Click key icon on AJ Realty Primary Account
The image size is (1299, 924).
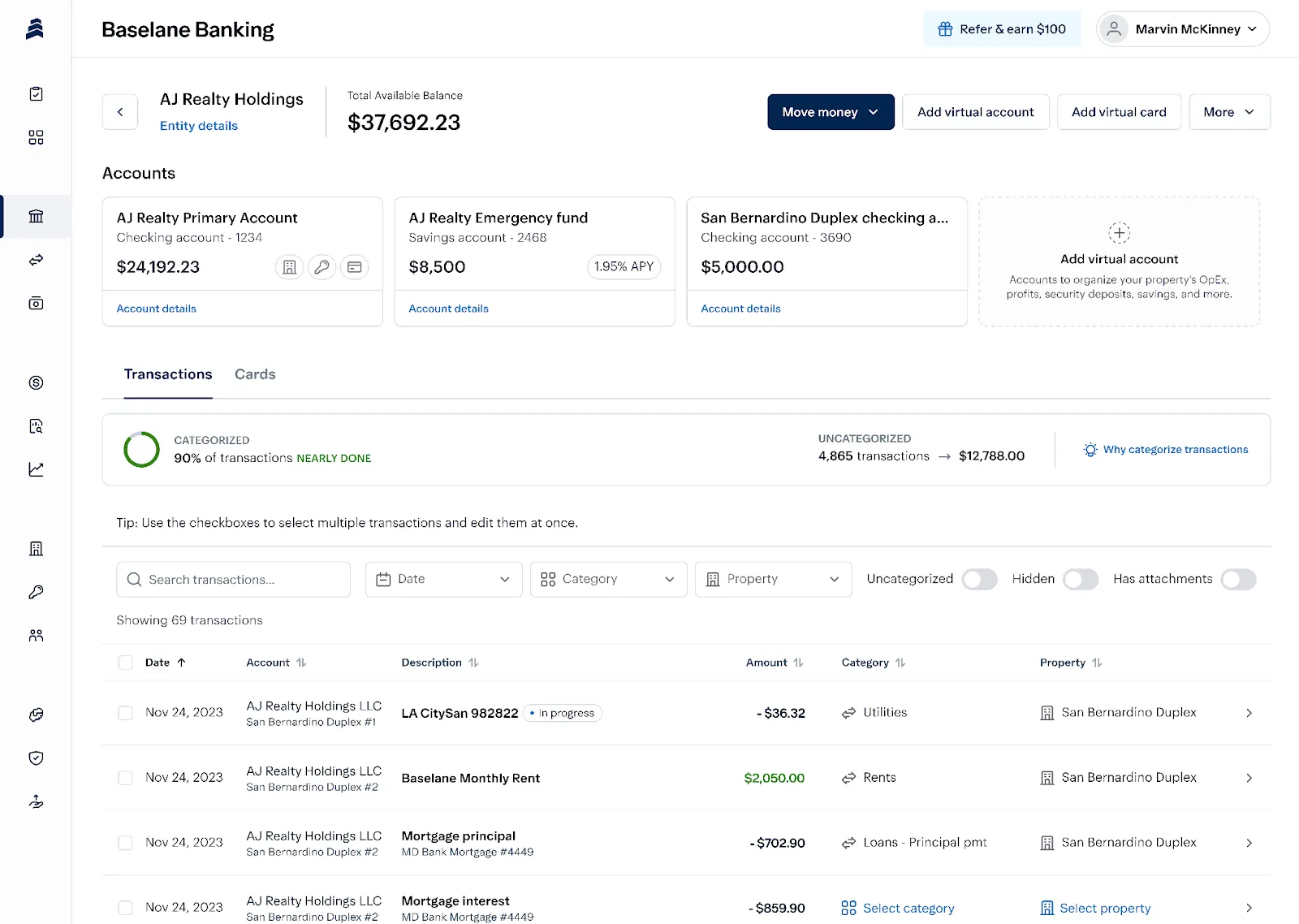pos(322,267)
